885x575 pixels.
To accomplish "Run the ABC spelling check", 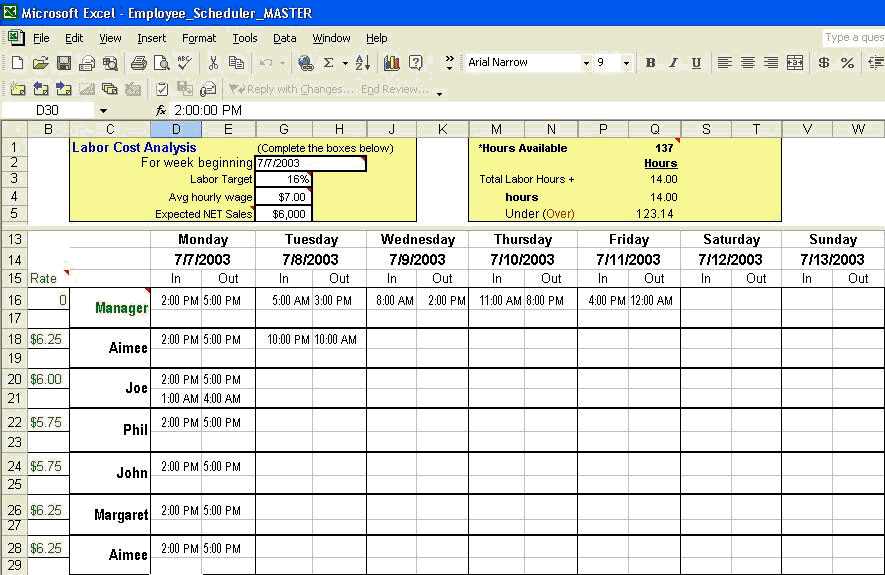I will coord(185,63).
